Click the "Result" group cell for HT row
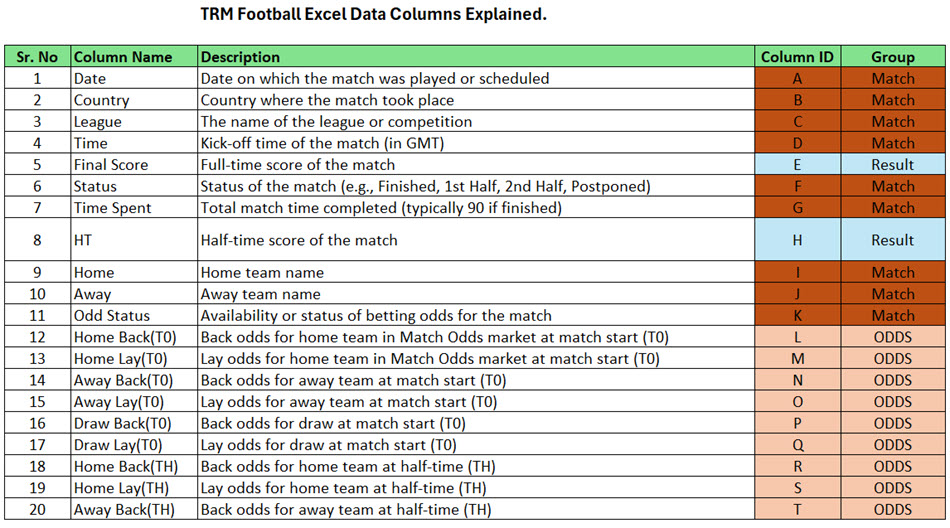This screenshot has width=950, height=528. tap(893, 240)
